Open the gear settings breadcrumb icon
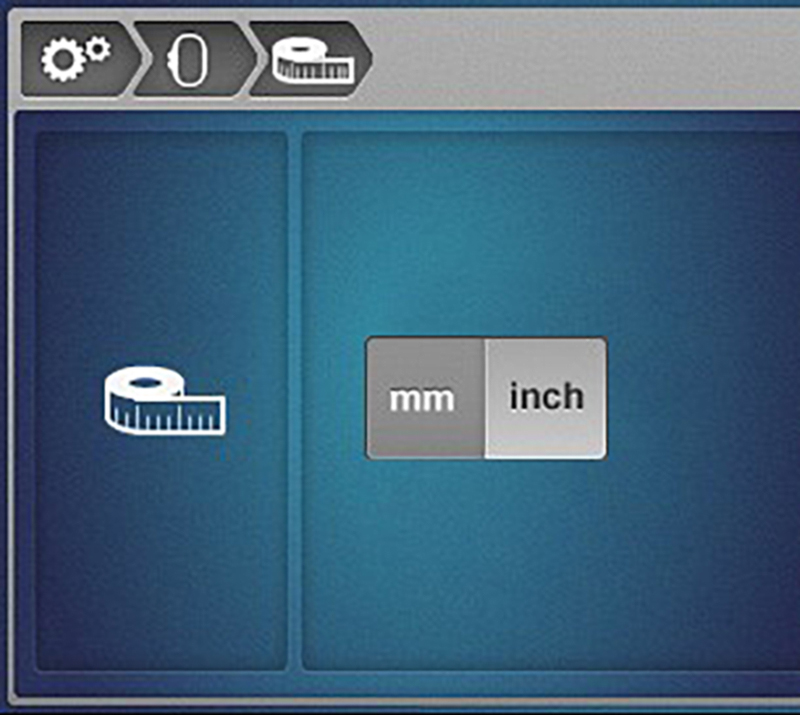This screenshot has width=800, height=715. (x=75, y=61)
